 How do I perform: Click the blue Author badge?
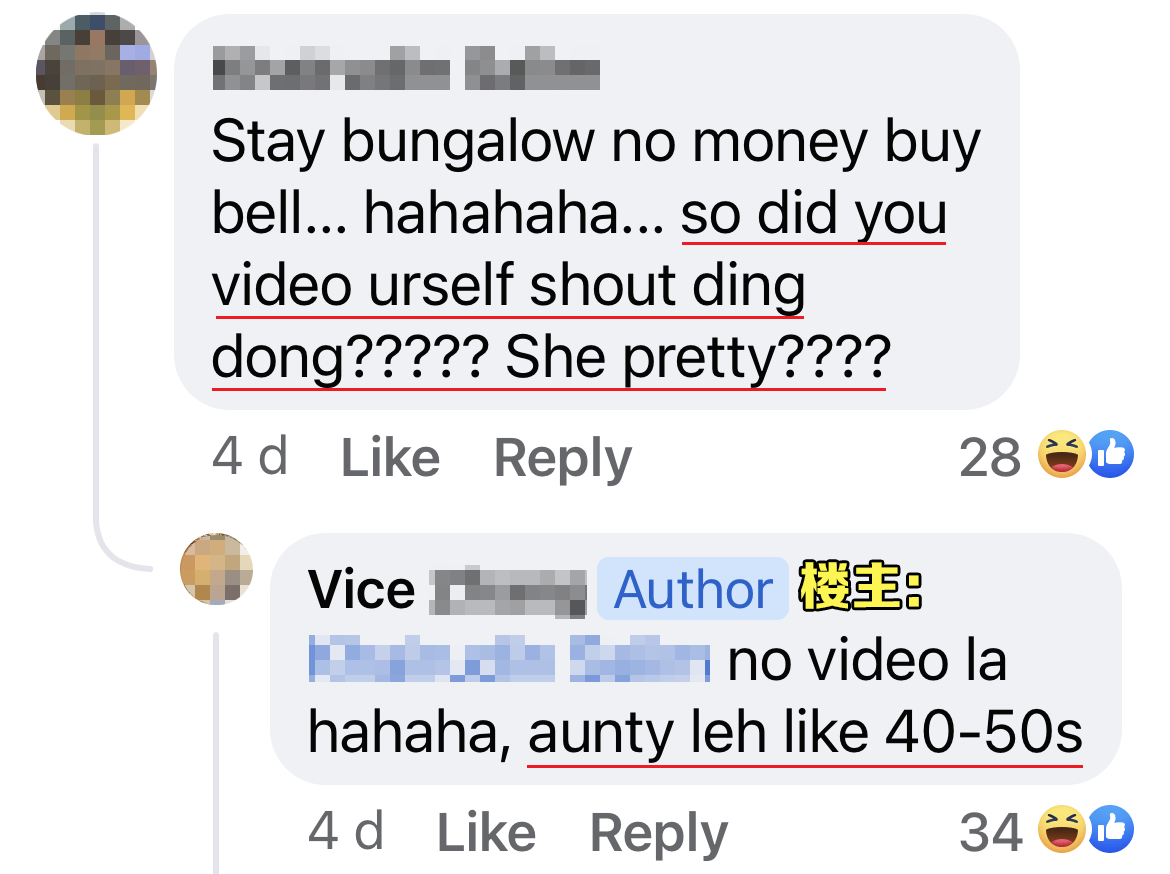(693, 589)
